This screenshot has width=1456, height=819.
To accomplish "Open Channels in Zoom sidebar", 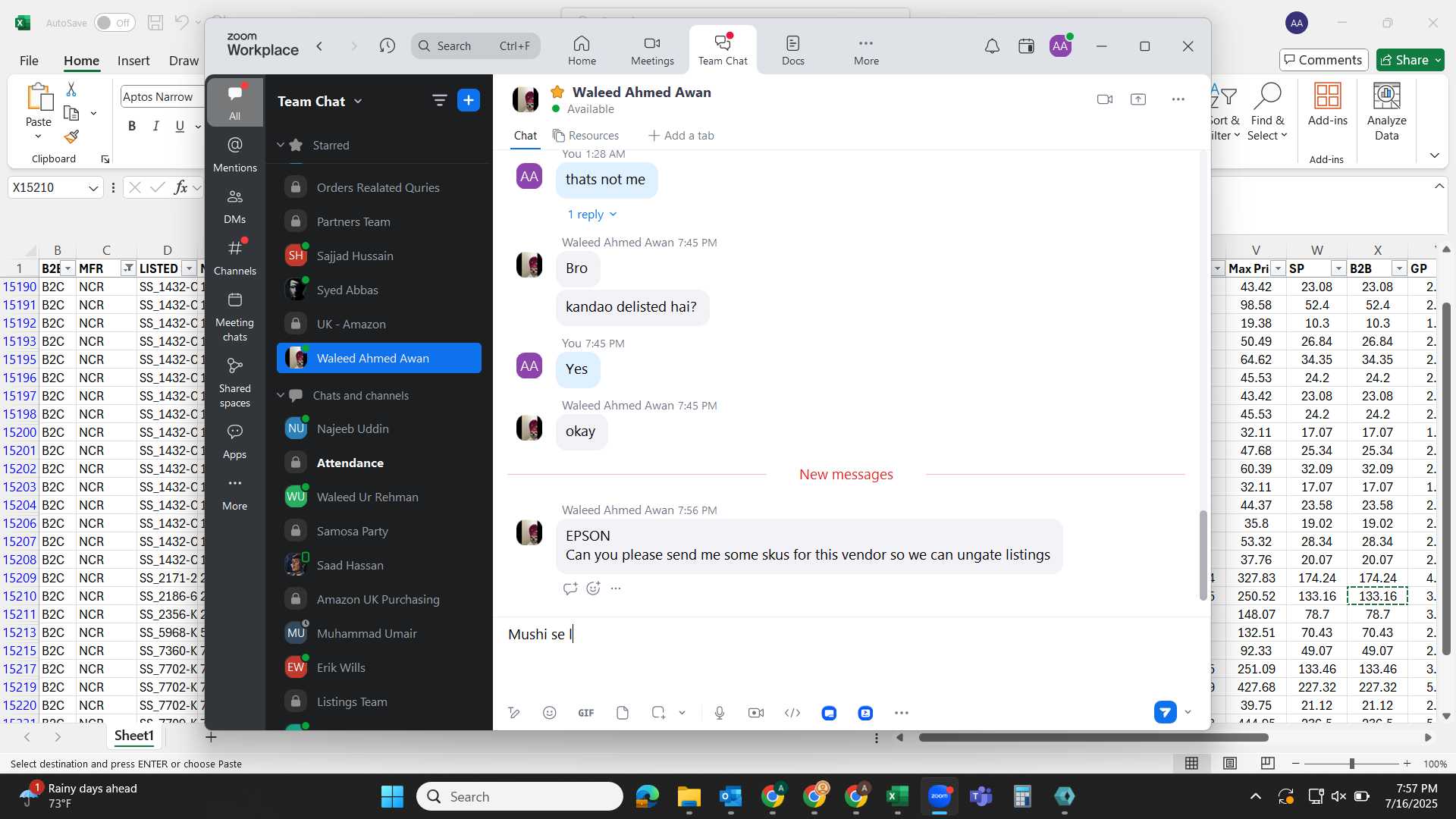I will coord(235,258).
